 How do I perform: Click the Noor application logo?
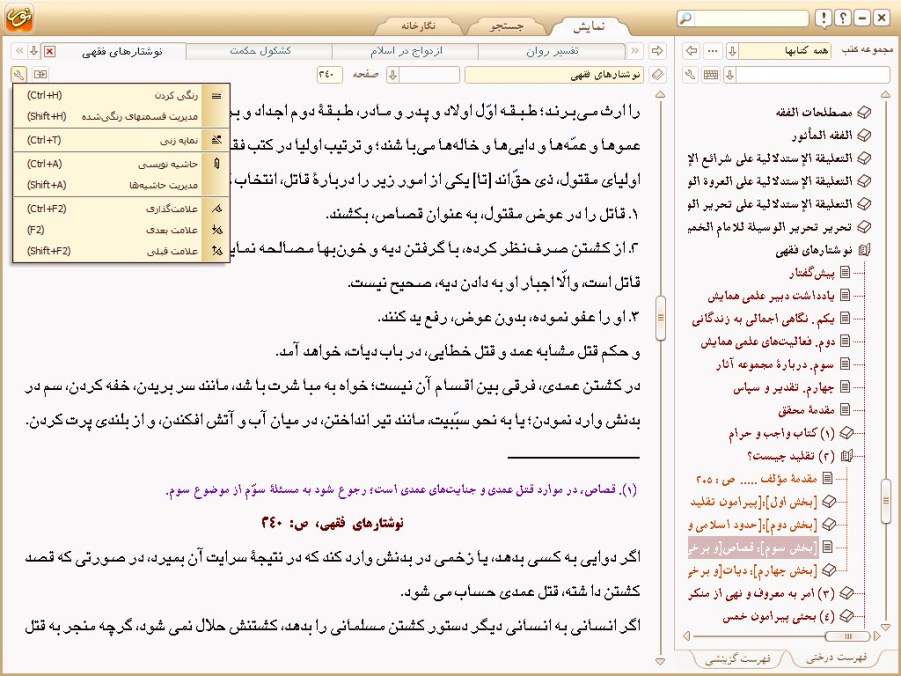click(x=19, y=17)
